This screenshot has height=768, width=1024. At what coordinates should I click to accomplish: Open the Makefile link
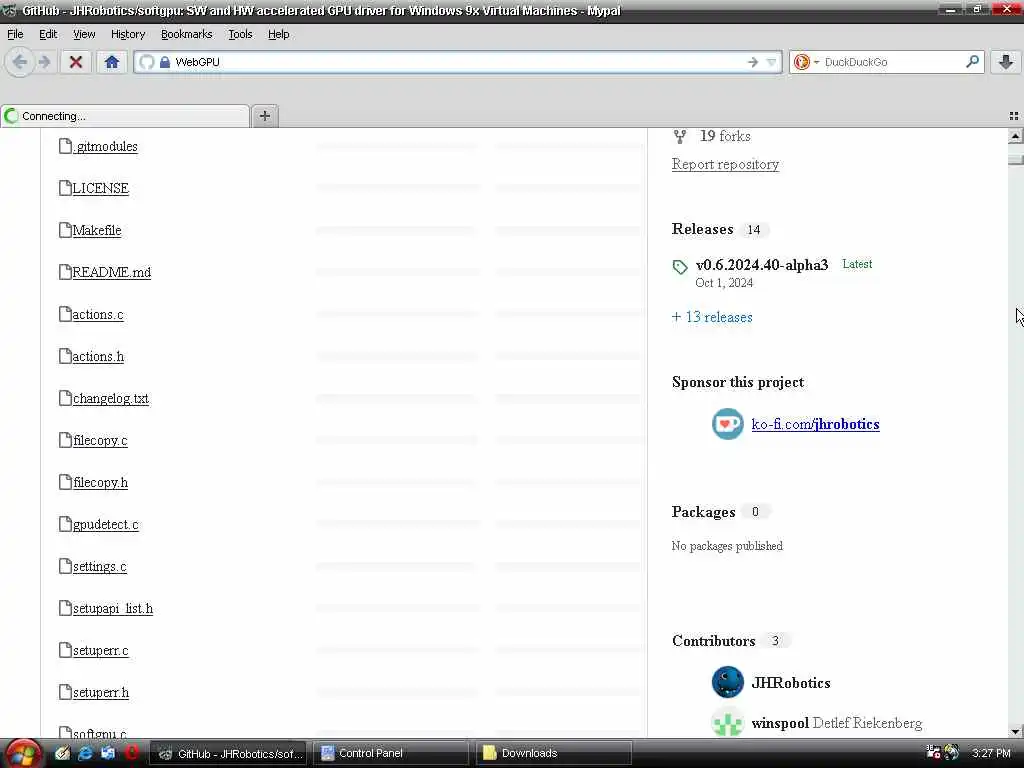pos(97,230)
